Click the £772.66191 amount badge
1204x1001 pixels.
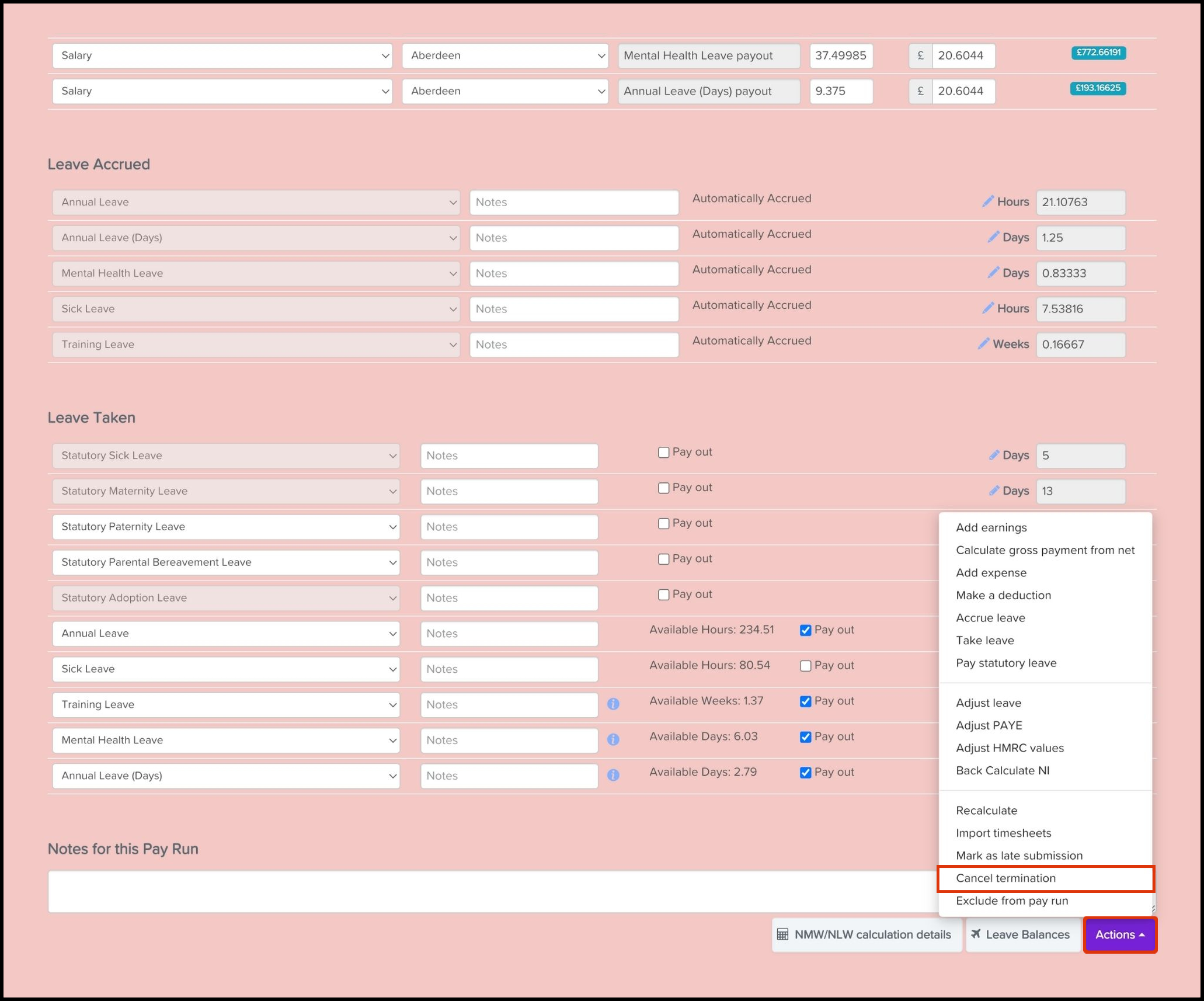click(x=1098, y=53)
